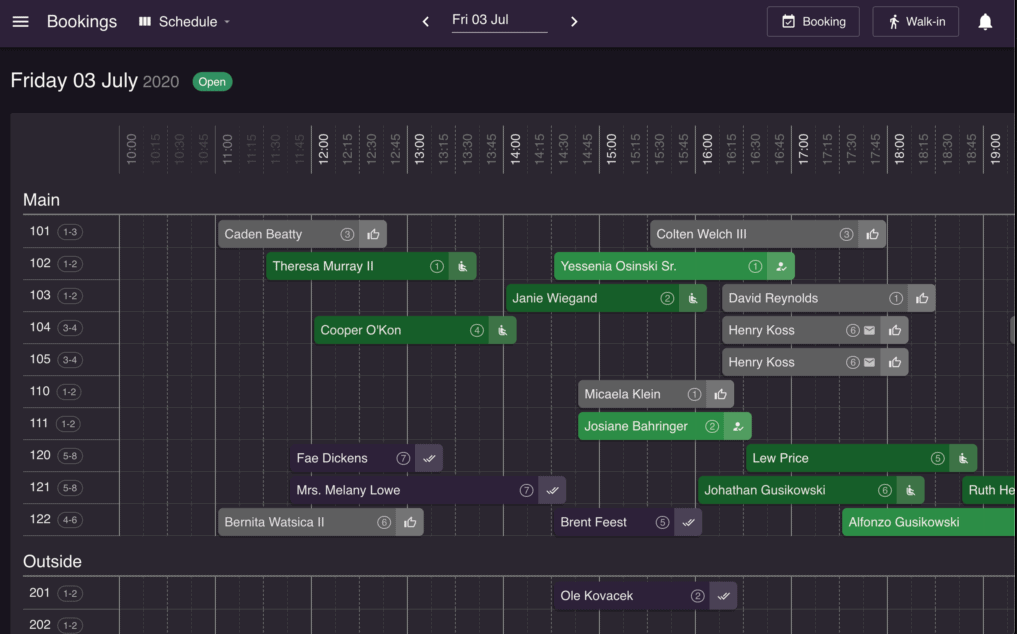Click thumbs-up icon on Caden Beatty booking
Viewport: 1017px width, 634px height.
coord(373,234)
